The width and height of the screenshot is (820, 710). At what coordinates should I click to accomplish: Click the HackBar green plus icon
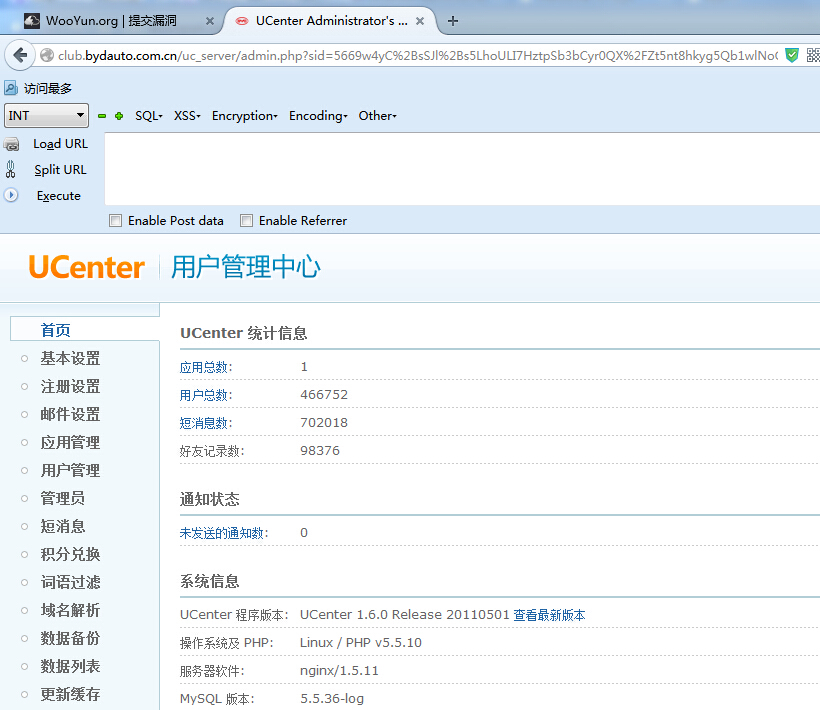[119, 116]
